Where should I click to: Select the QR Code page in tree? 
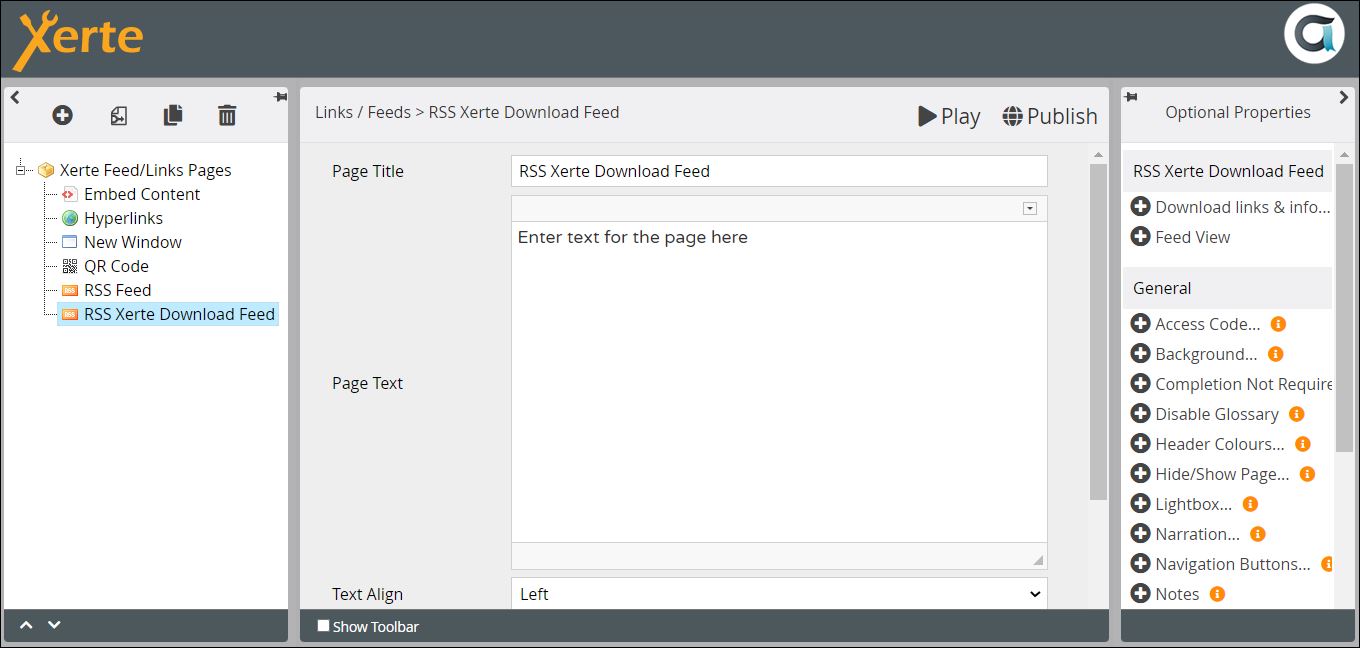click(116, 266)
